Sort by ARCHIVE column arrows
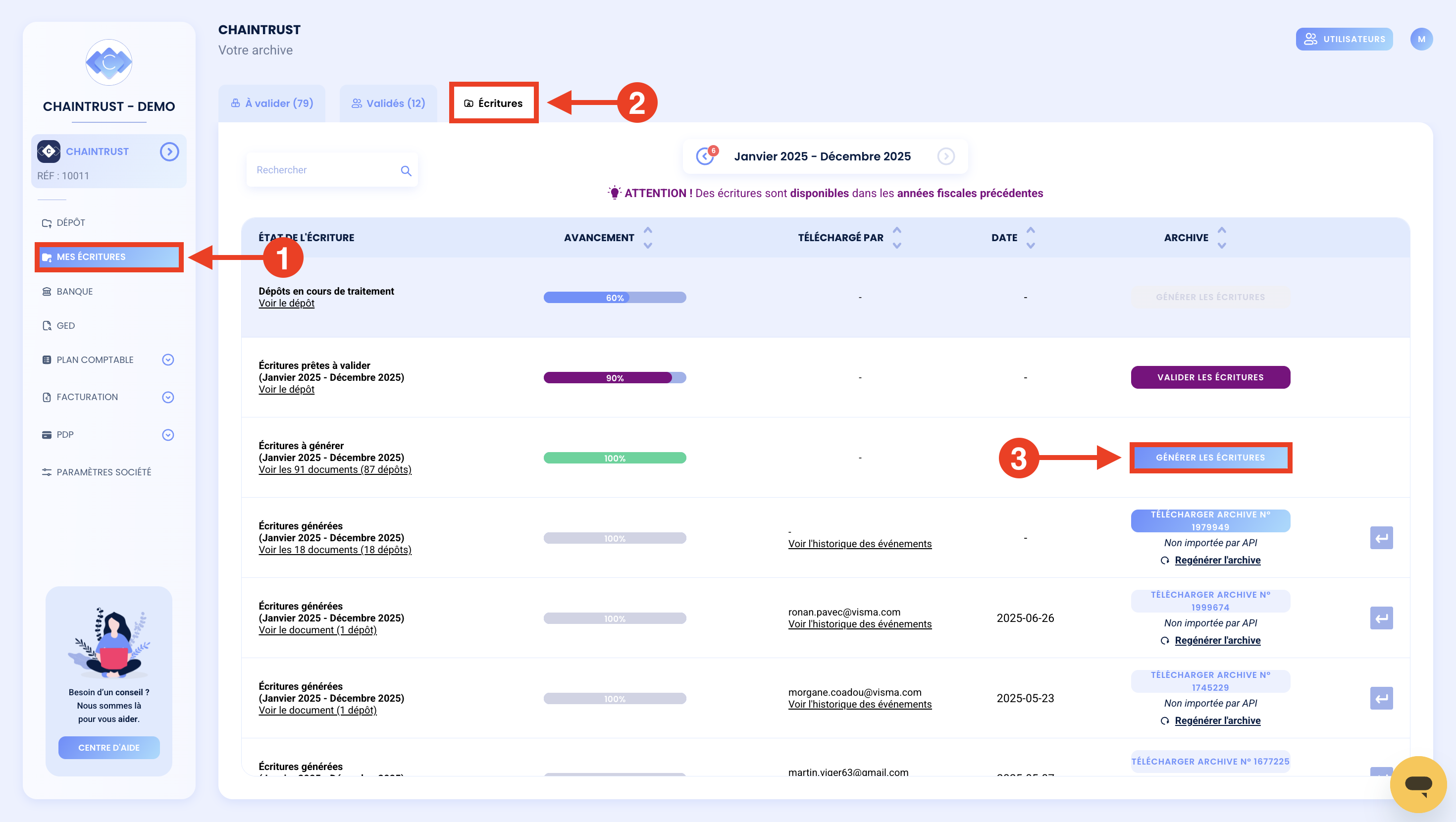Screen dimensions: 1456x822 point(1221,238)
